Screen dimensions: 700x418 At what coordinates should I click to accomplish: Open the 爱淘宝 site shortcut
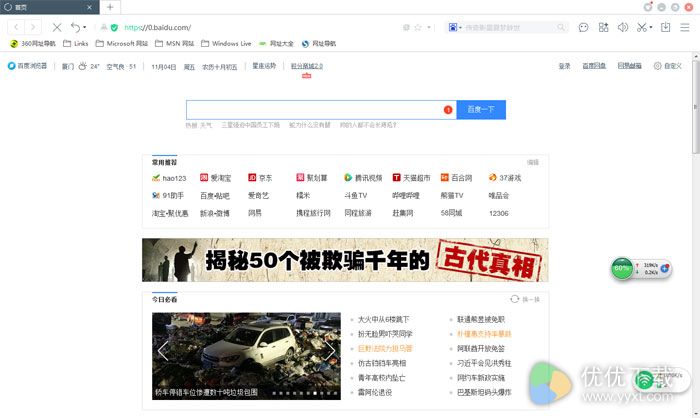click(x=216, y=178)
